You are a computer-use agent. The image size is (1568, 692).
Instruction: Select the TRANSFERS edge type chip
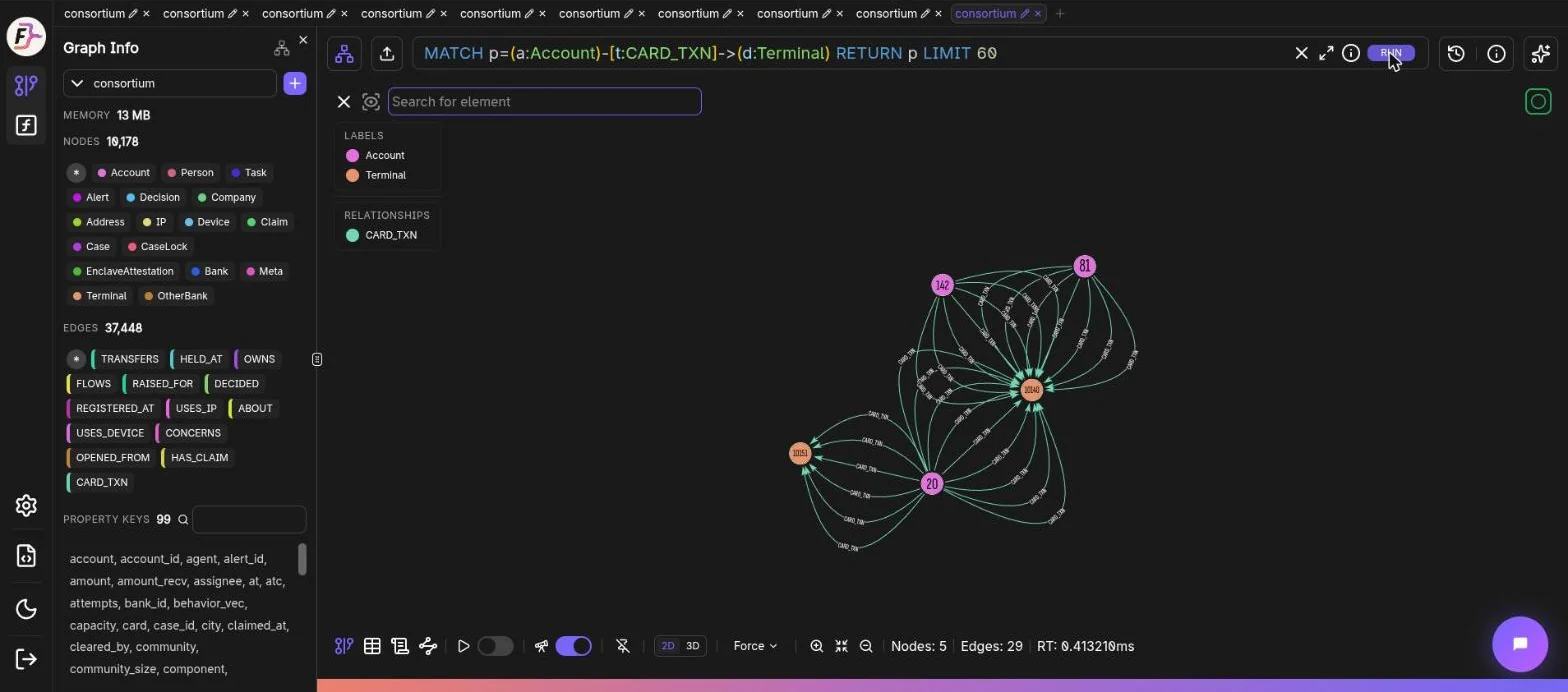[x=127, y=359]
